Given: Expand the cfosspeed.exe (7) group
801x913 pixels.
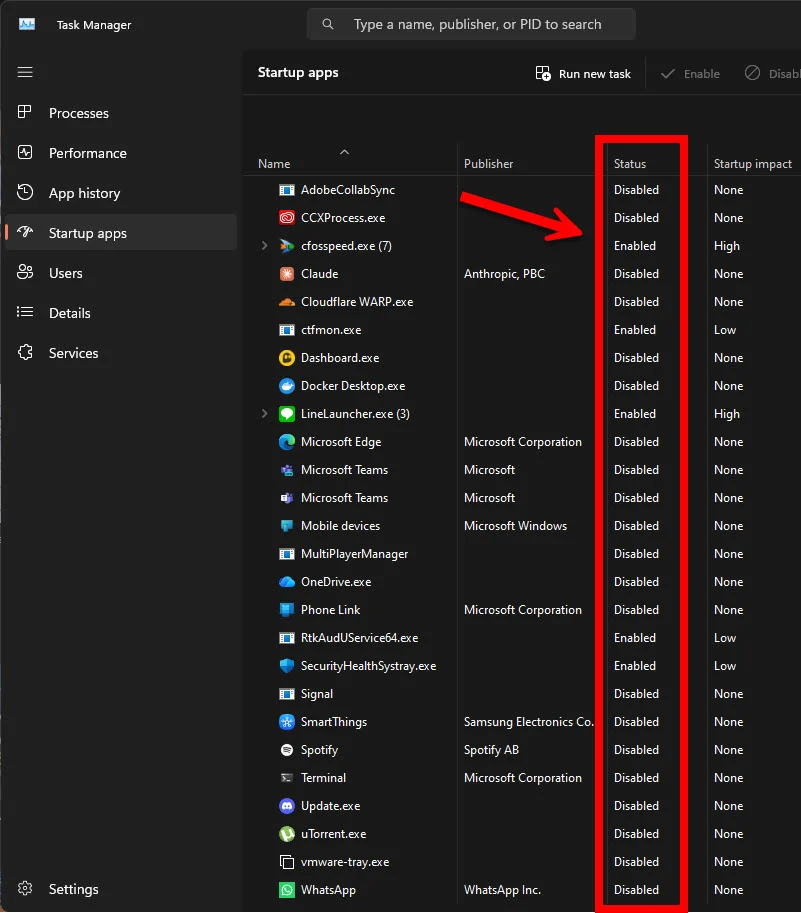Looking at the screenshot, I should 264,246.
